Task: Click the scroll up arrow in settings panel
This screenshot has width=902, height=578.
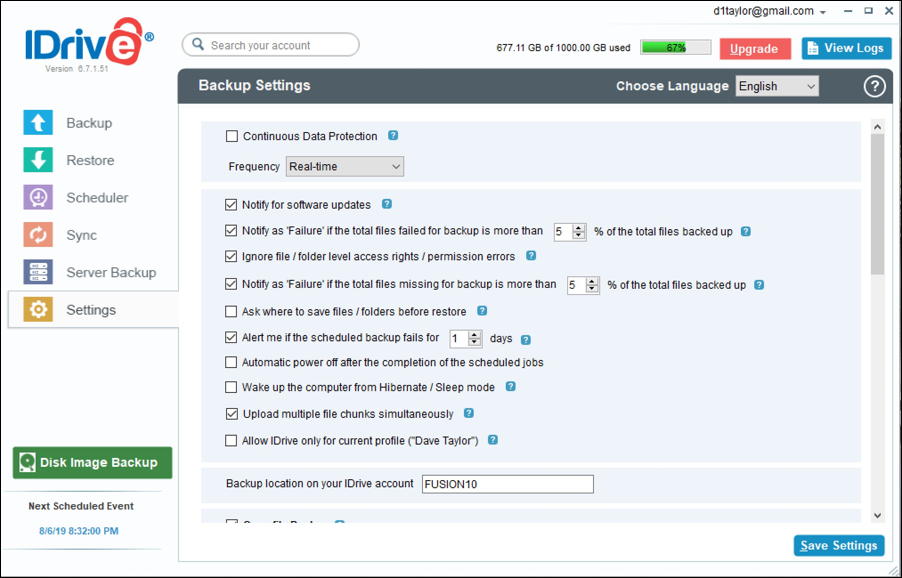Action: [x=877, y=127]
